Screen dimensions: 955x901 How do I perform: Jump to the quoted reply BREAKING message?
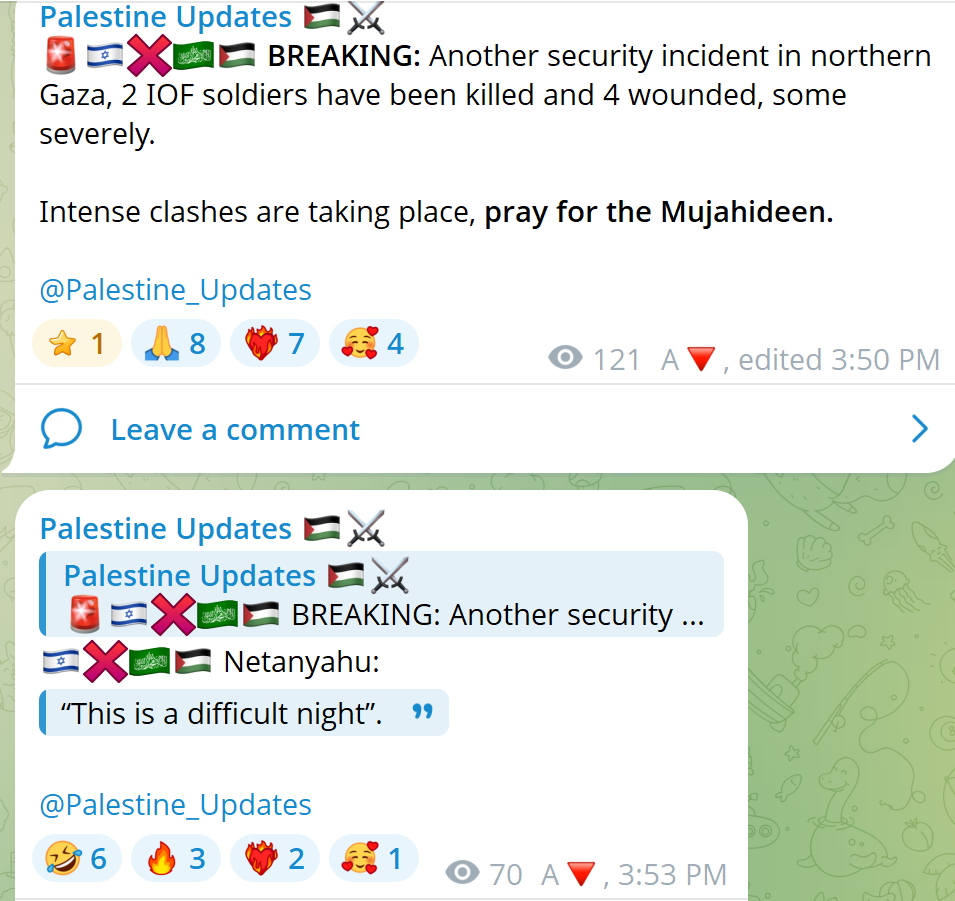pos(381,594)
